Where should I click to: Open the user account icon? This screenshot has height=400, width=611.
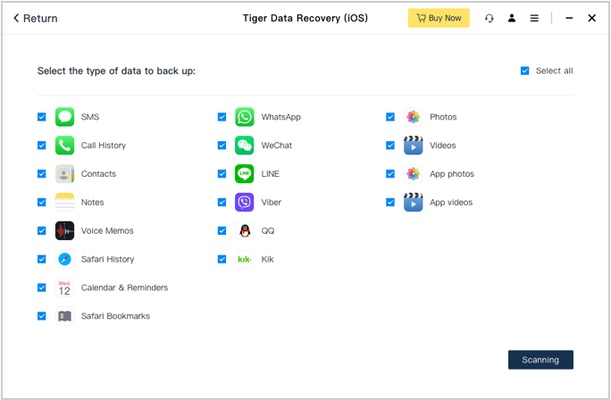[512, 18]
